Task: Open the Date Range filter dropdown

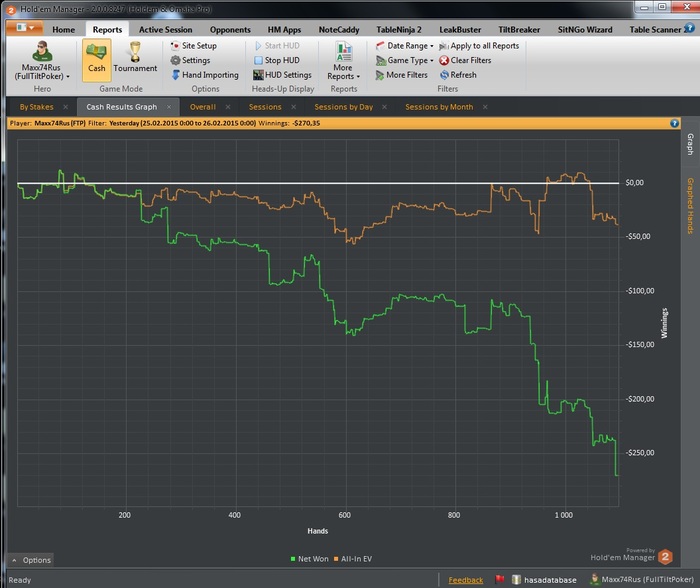Action: 404,46
